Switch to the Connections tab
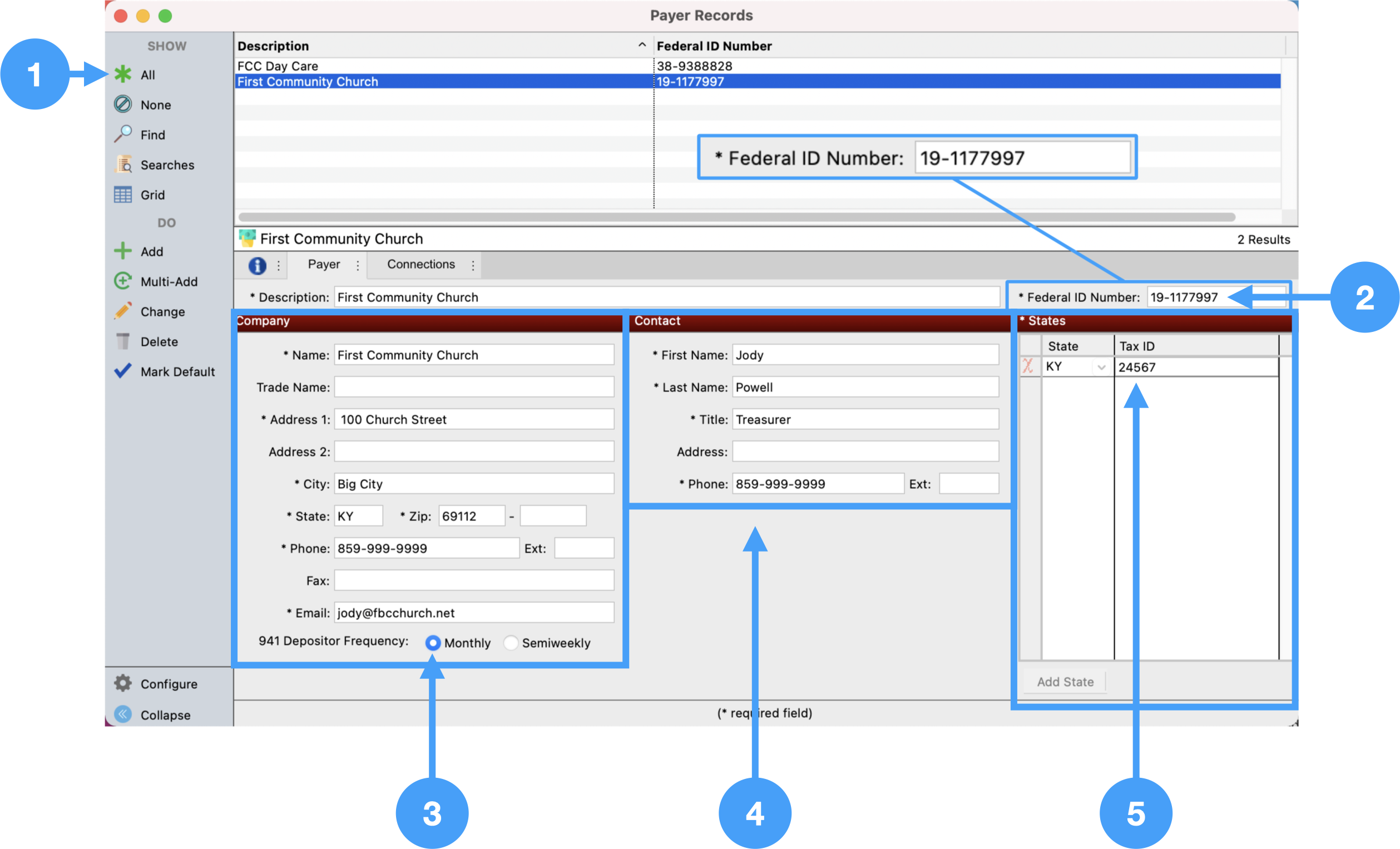The width and height of the screenshot is (1400, 849). tap(421, 265)
